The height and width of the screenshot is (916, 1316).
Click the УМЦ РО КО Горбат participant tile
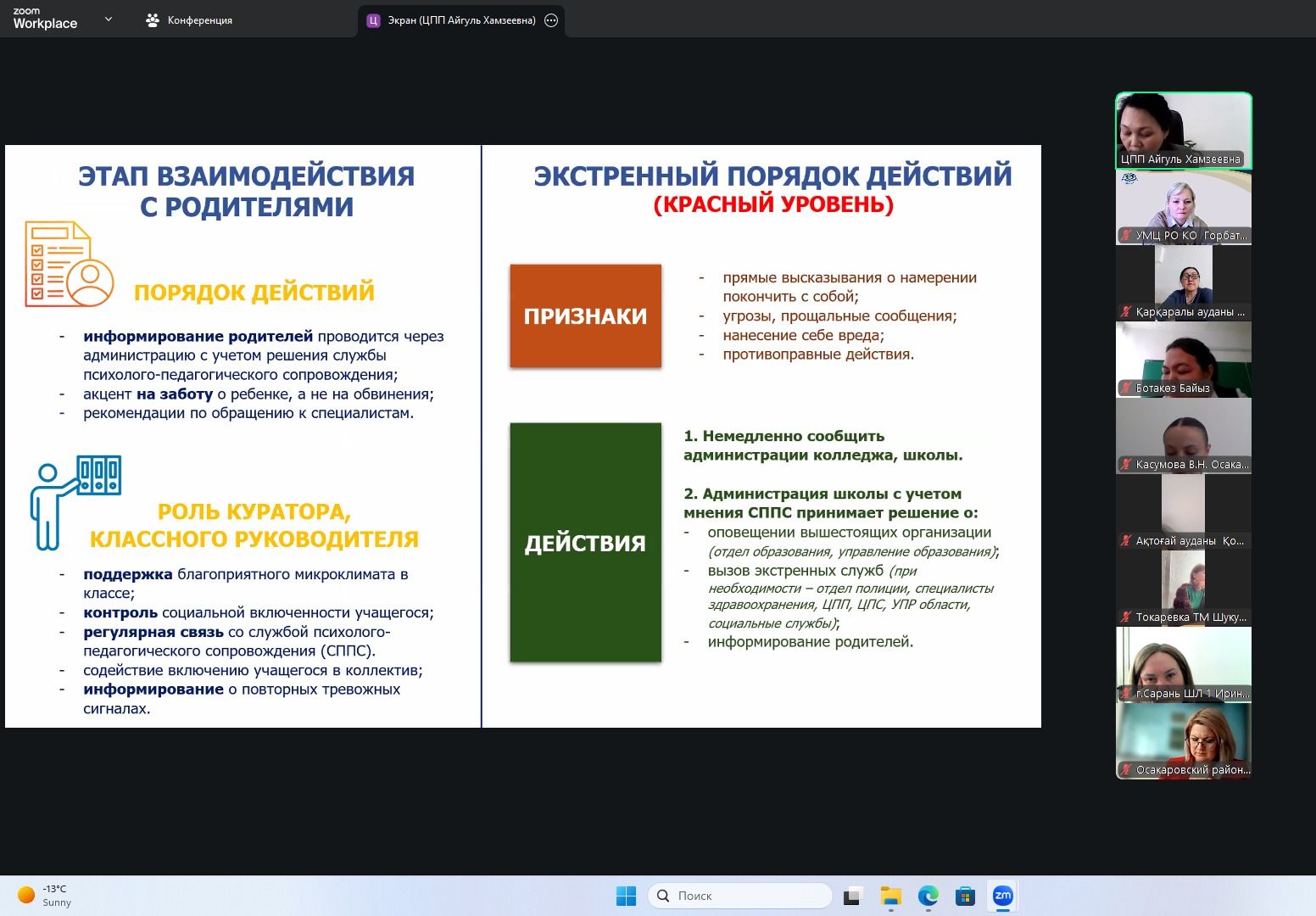click(x=1183, y=208)
